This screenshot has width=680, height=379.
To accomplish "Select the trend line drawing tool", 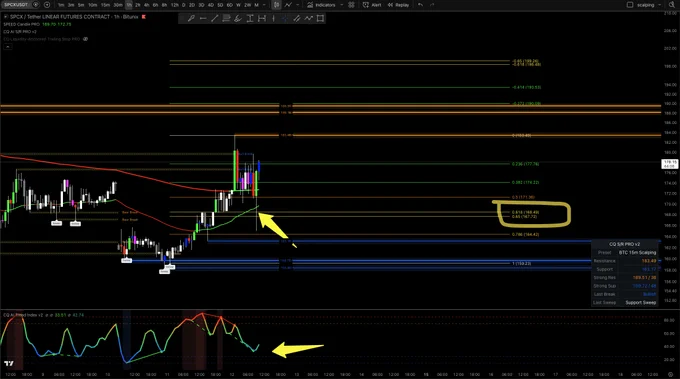I will tap(214, 18).
